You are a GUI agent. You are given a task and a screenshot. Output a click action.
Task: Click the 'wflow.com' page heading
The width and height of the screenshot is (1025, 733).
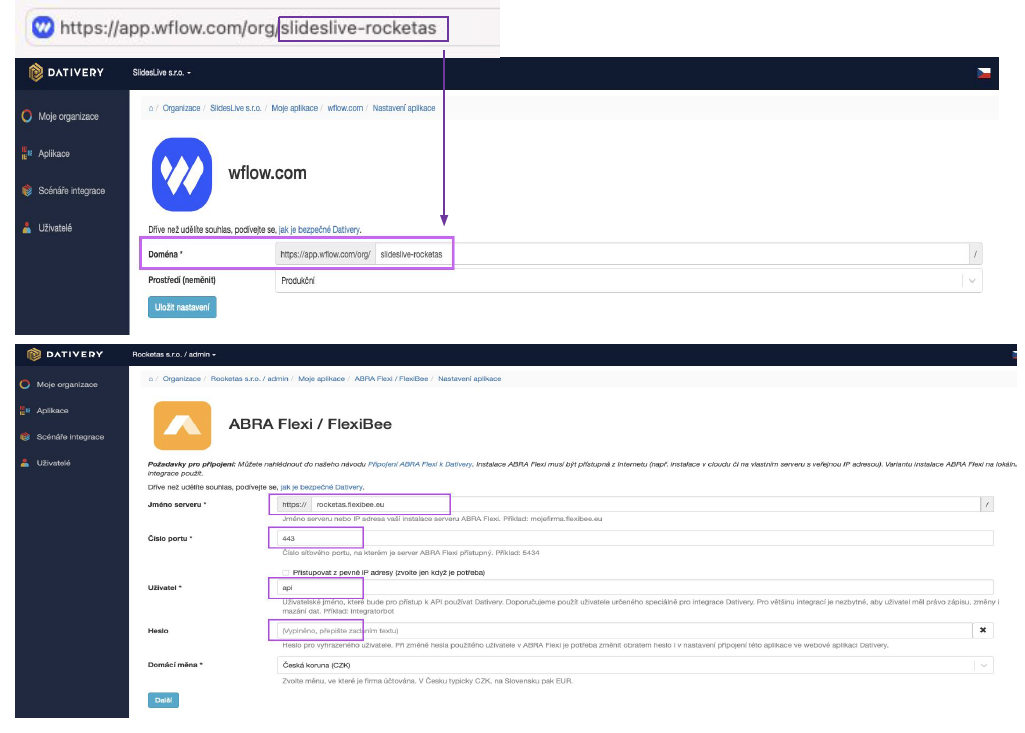[267, 173]
